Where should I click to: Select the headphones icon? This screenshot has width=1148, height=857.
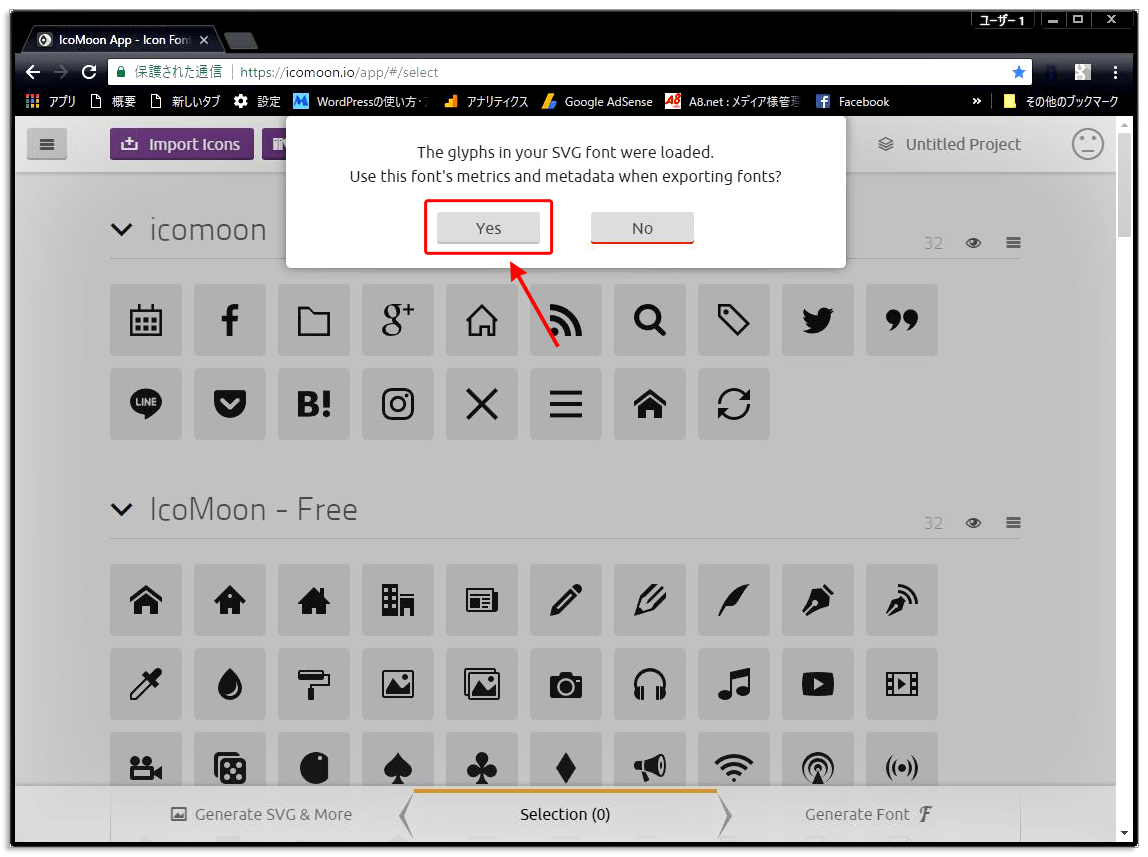pyautogui.click(x=650, y=684)
